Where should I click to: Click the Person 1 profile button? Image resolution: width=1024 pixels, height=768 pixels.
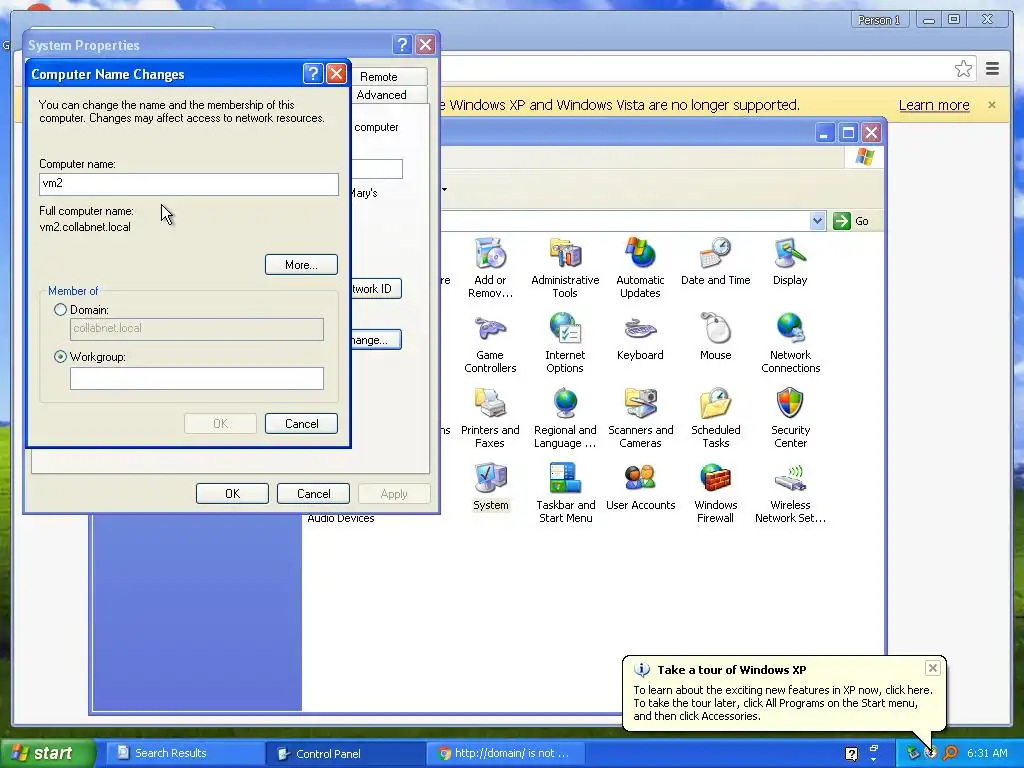(879, 20)
